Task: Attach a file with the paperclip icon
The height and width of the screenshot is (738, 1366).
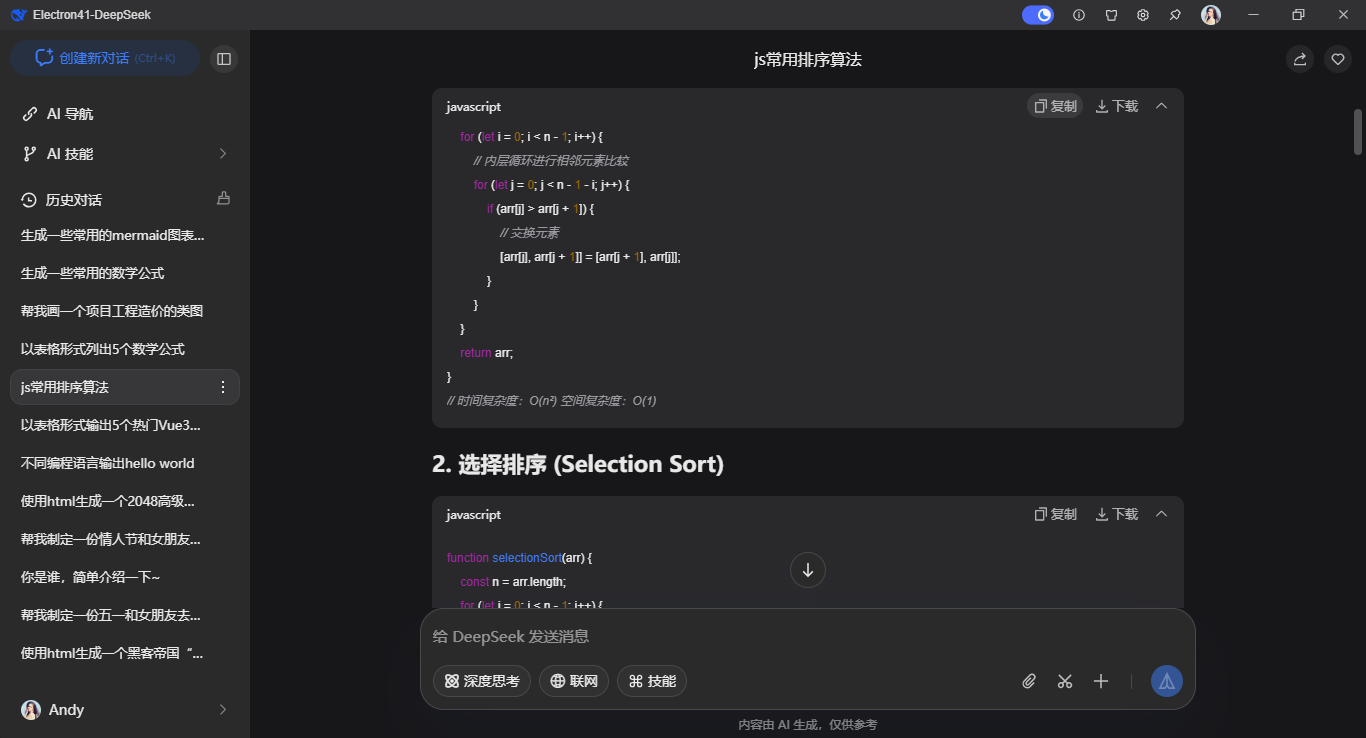Action: tap(1029, 681)
